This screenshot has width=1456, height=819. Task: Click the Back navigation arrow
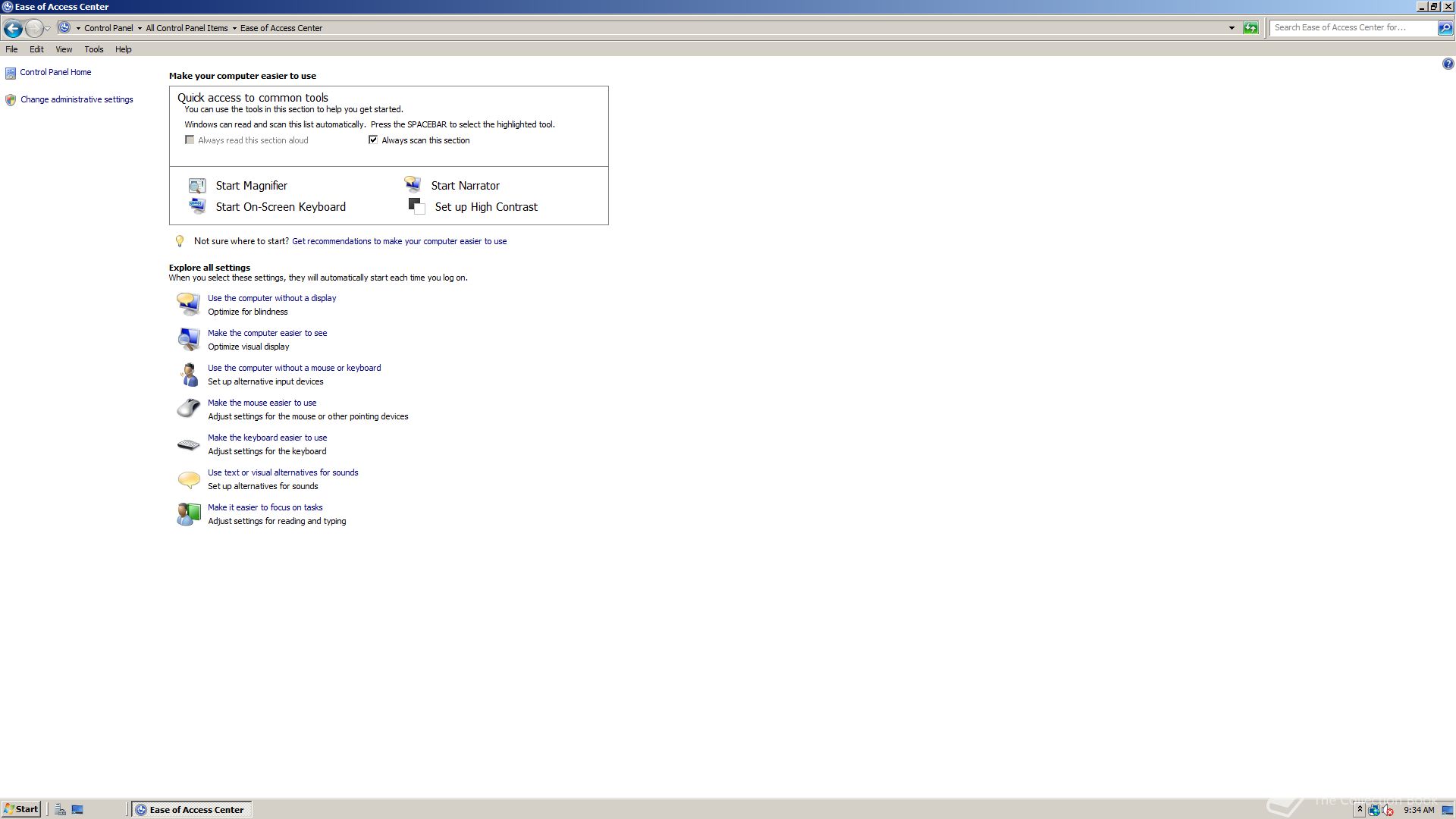click(13, 28)
